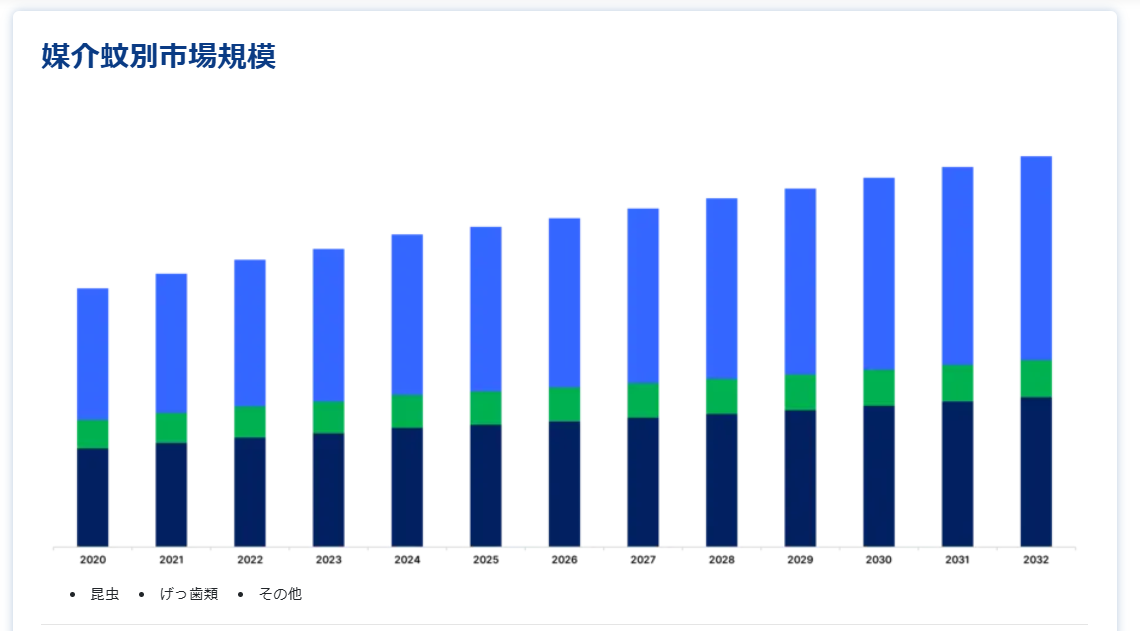Click the blue segment of the 2029 bar

click(800, 281)
